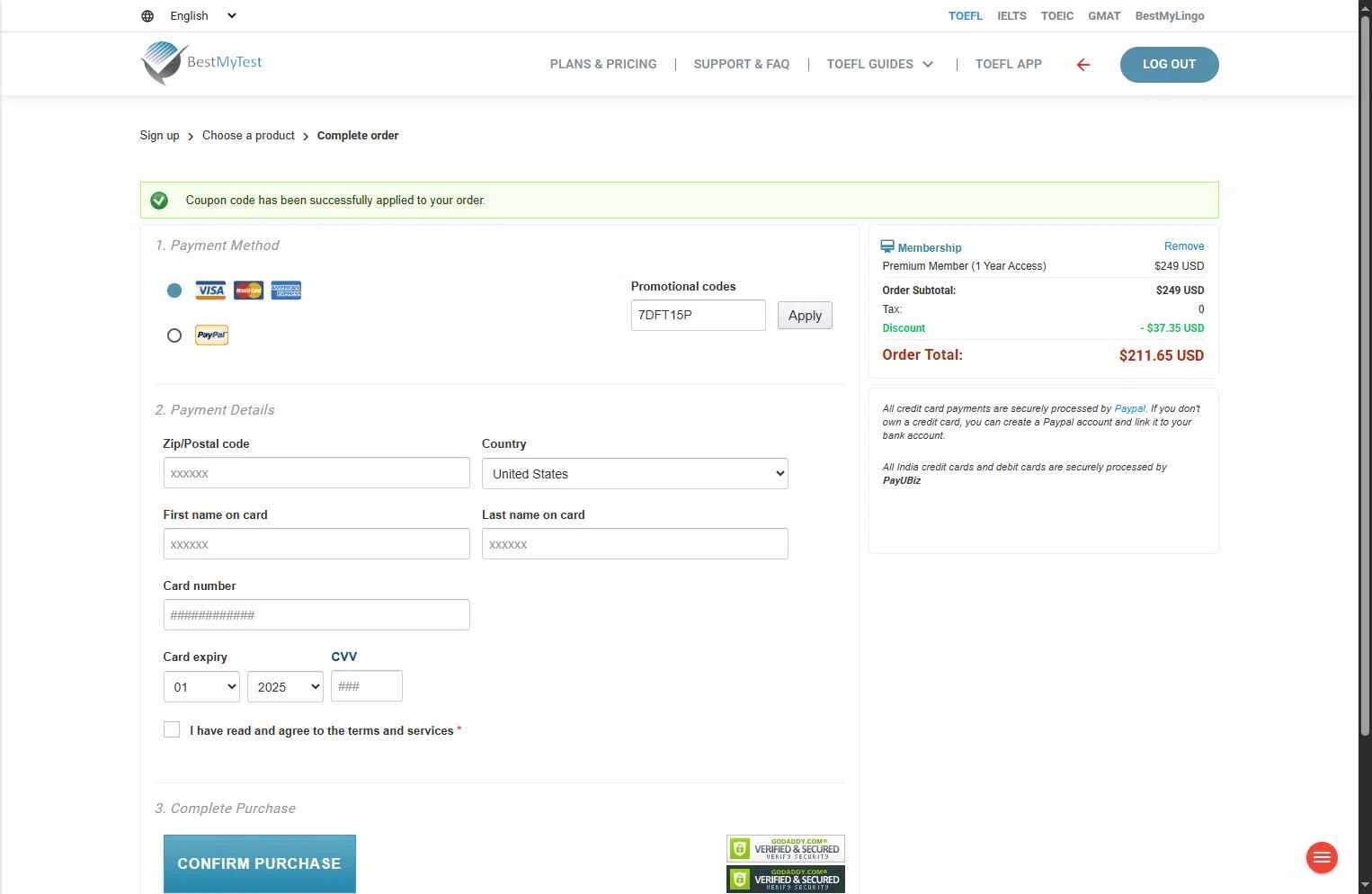Switch to the TOEFL top tab

point(966,16)
